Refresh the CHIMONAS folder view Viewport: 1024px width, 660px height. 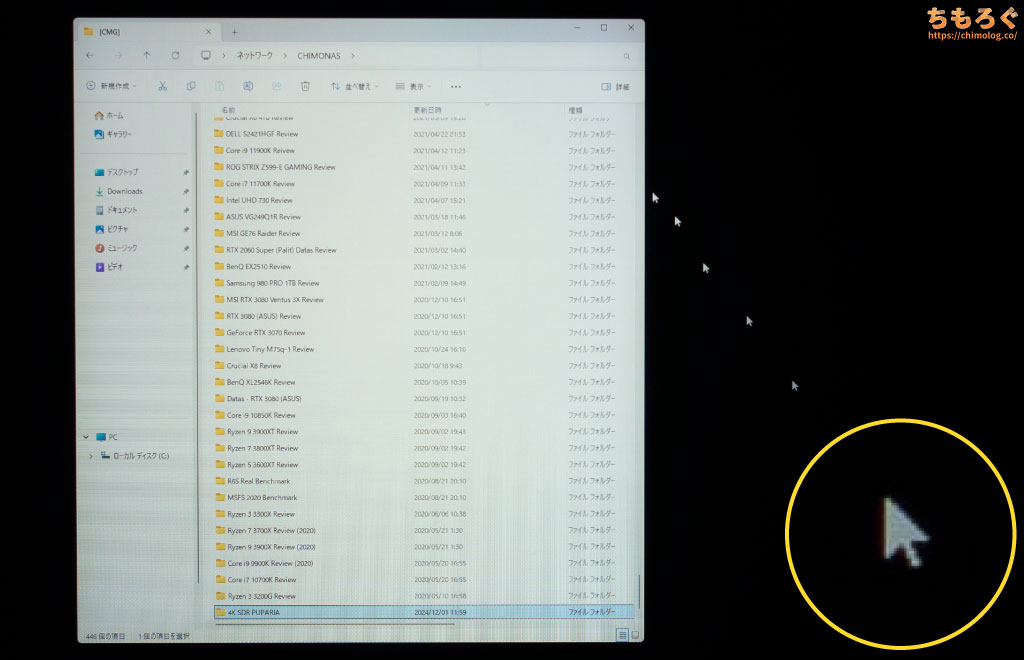click(x=176, y=56)
